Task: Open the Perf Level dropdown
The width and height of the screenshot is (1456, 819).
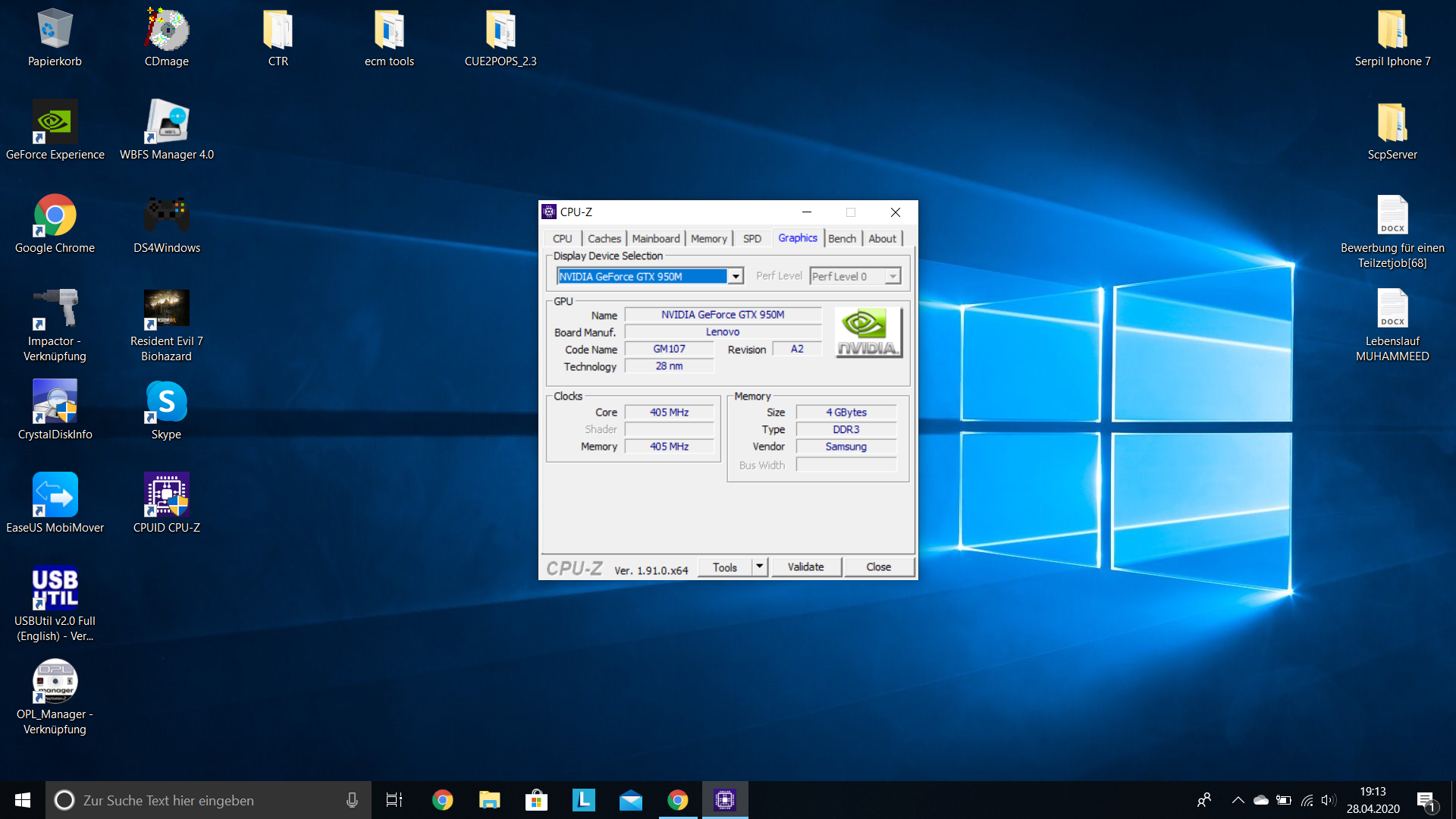Action: tap(893, 277)
